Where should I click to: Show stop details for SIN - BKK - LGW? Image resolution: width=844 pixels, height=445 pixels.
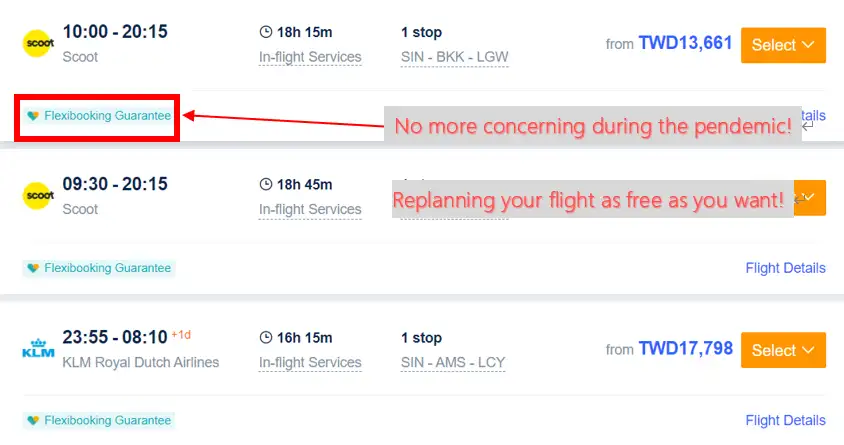[454, 57]
